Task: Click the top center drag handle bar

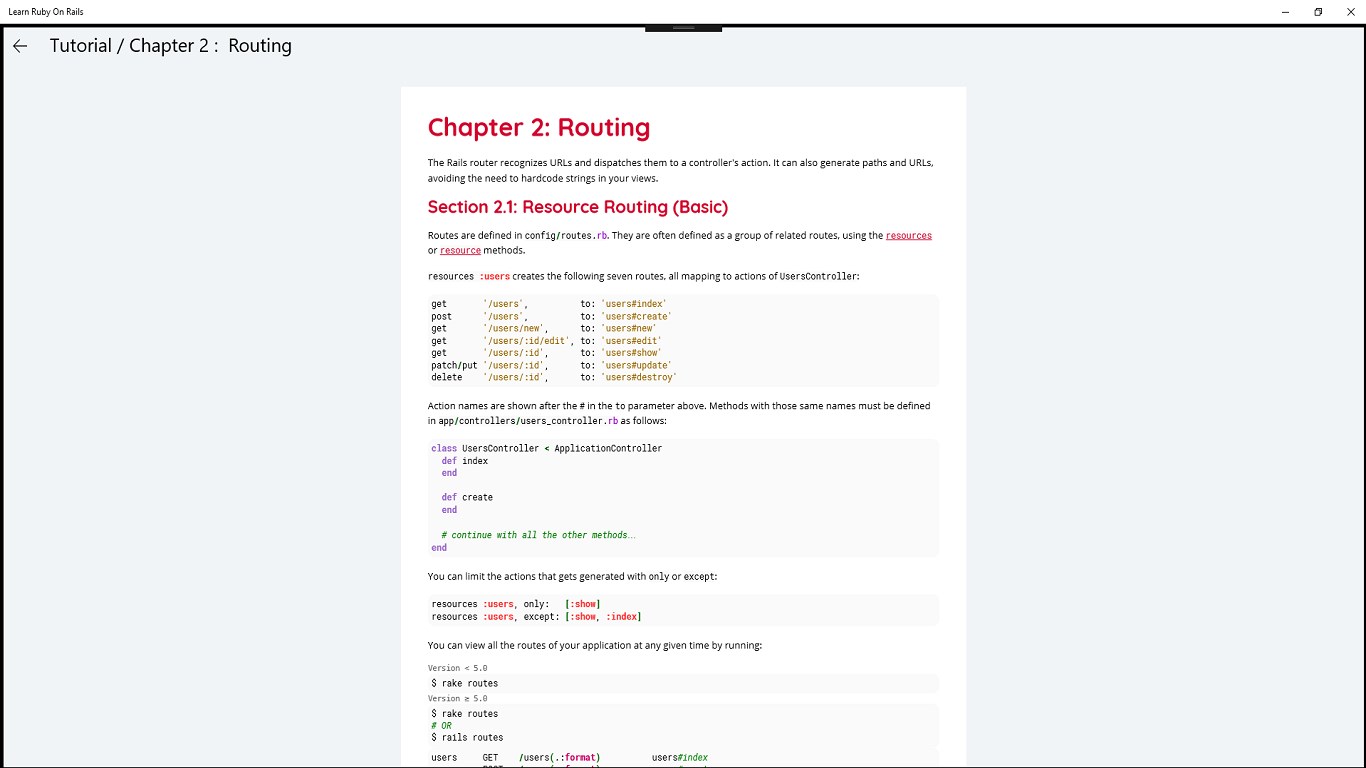Action: [x=683, y=28]
